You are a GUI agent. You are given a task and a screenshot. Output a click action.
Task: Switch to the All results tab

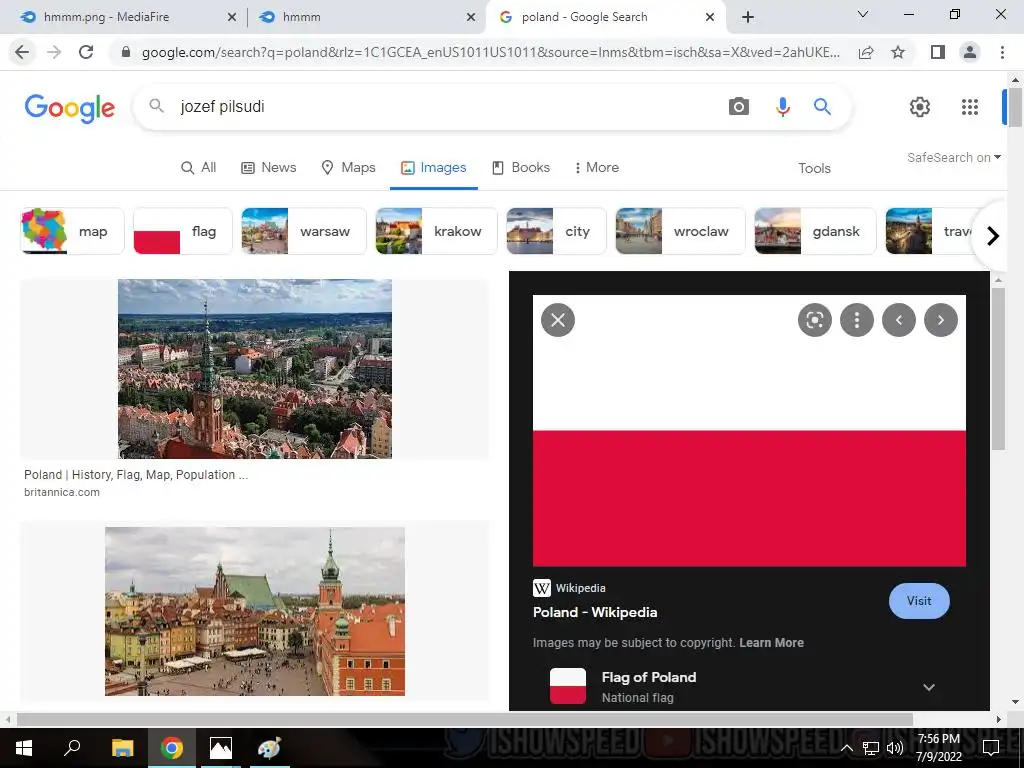pos(198,167)
